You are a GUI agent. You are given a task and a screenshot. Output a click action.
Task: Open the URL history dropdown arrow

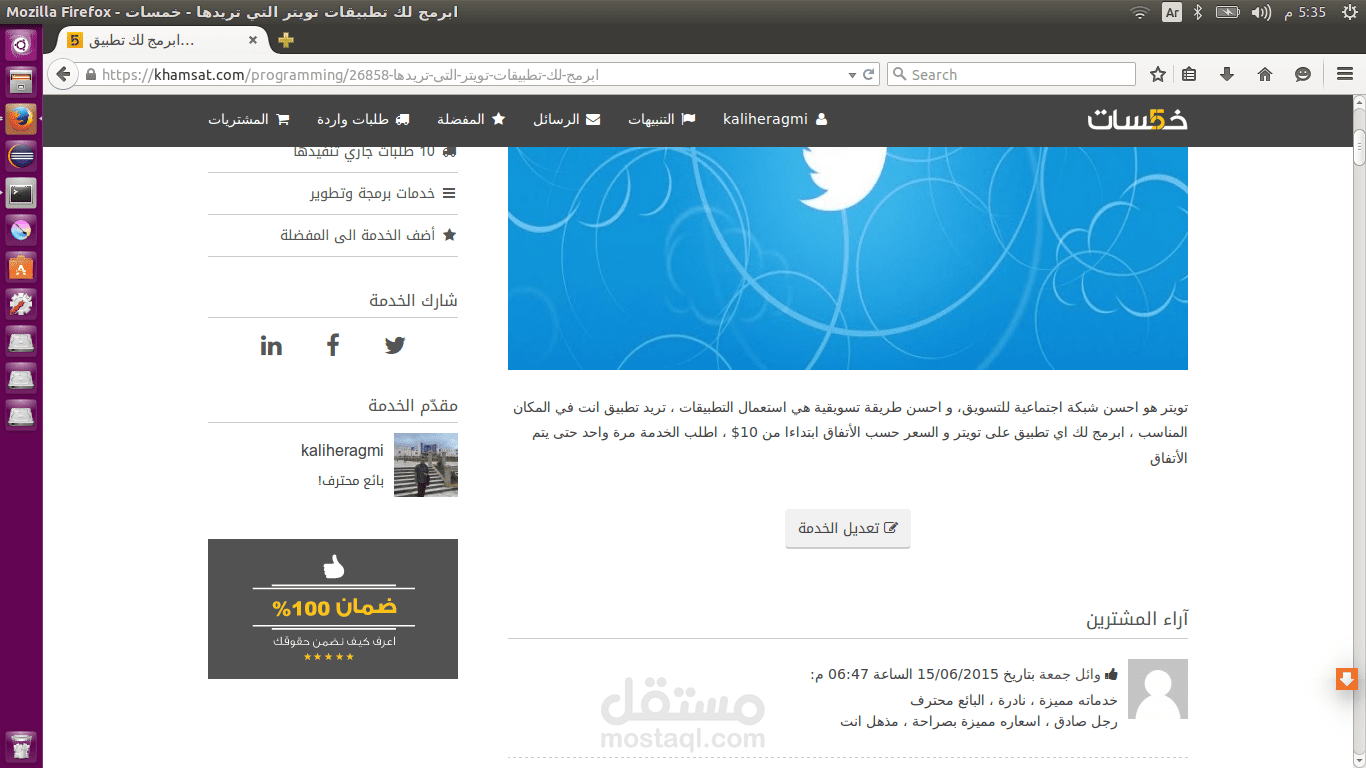[x=852, y=74]
